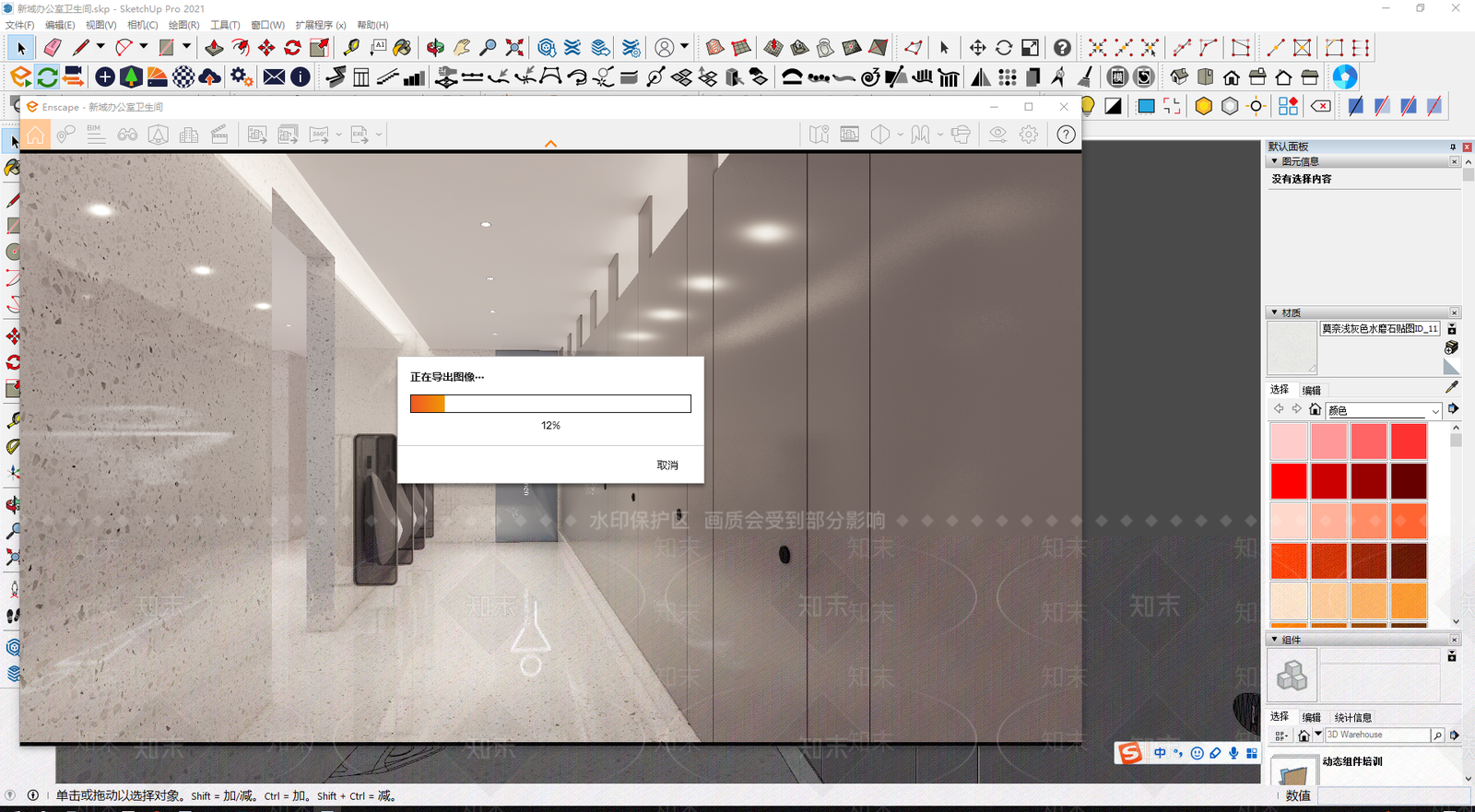Collapse the 图元信息 panel section
This screenshot has height=812, width=1475.
[1274, 161]
